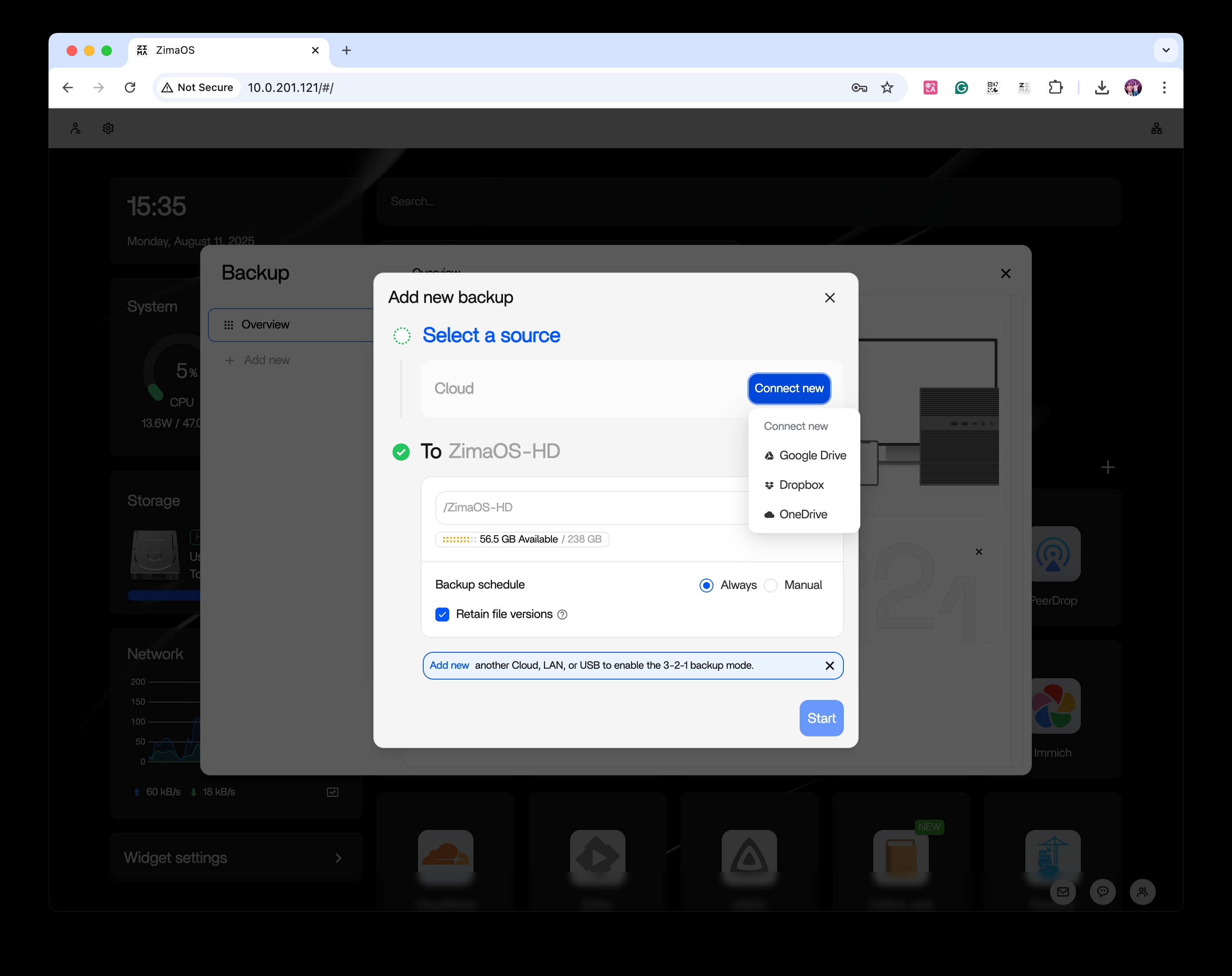Select the Always backup schedule radio

pyautogui.click(x=706, y=585)
